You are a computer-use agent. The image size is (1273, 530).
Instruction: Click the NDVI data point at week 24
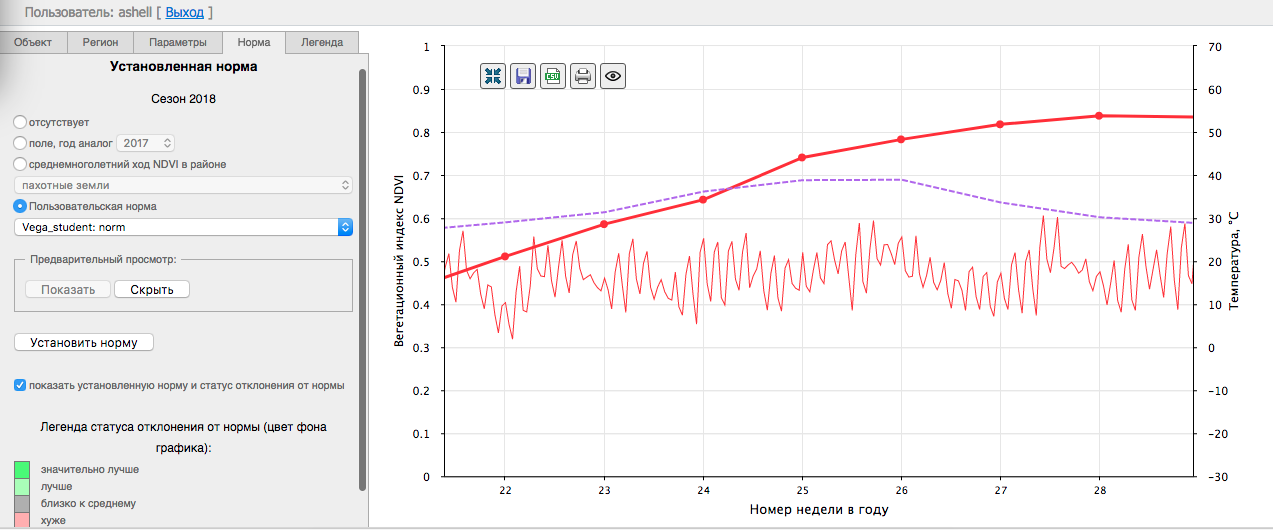pos(703,200)
